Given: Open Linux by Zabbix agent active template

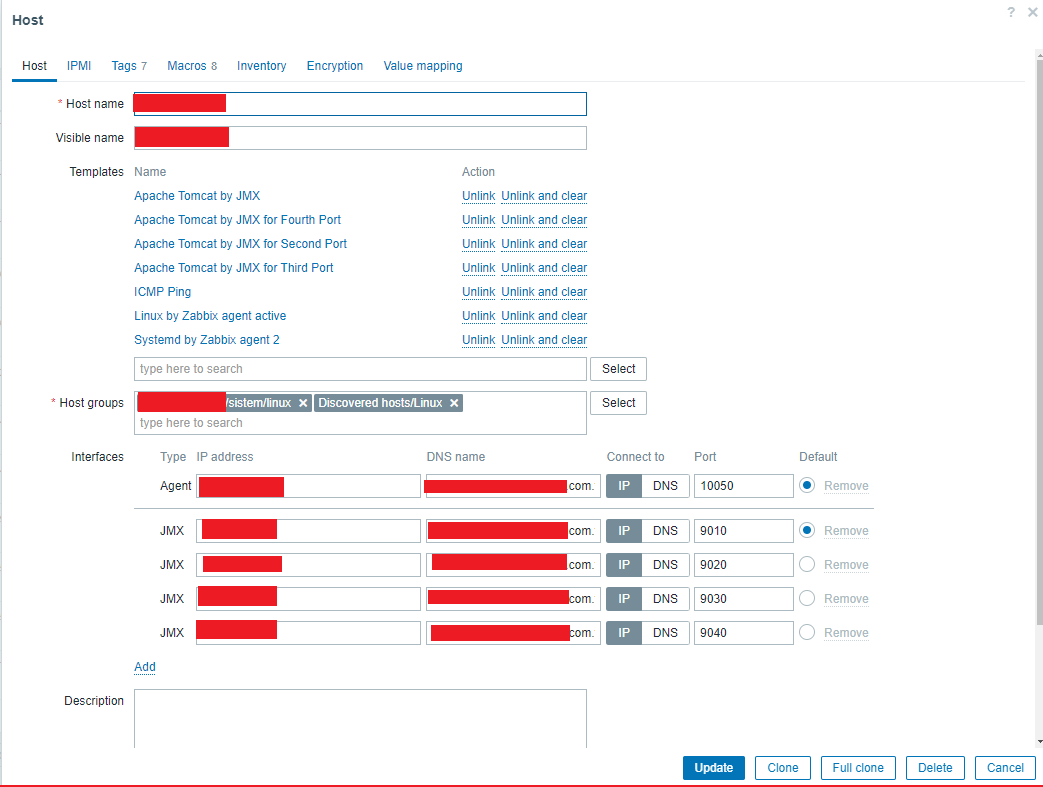Looking at the screenshot, I should point(210,315).
